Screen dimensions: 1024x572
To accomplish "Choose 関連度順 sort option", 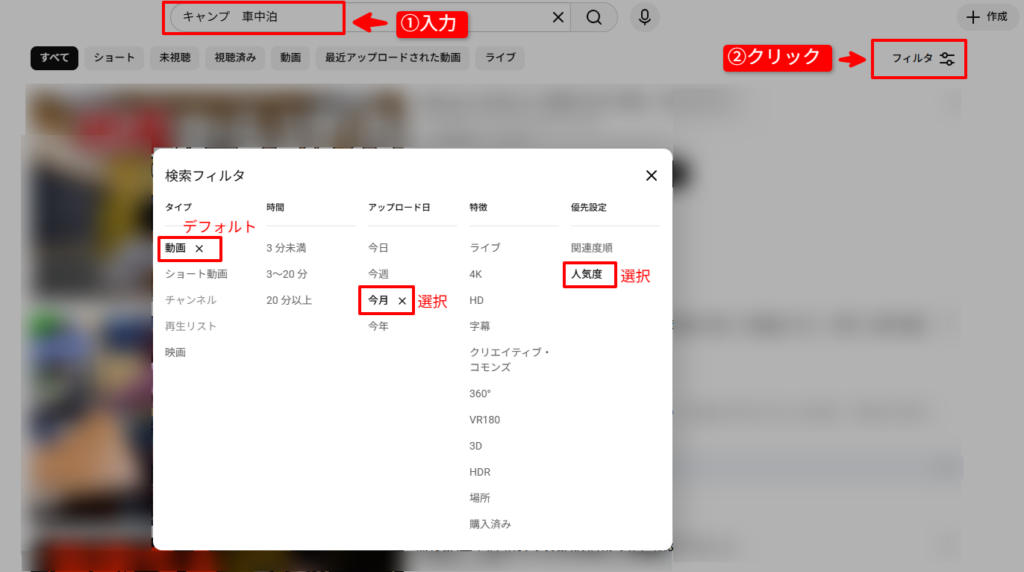I will [x=591, y=247].
